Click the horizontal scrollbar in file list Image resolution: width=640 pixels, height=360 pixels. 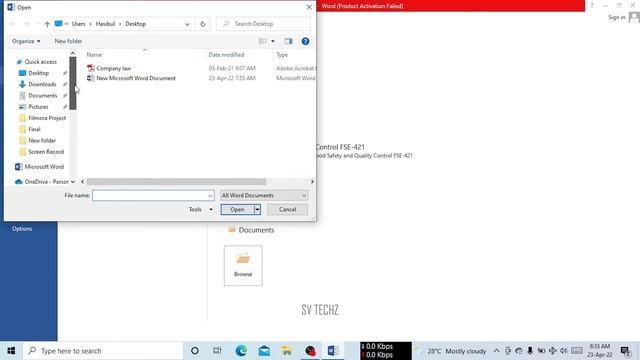[x=176, y=182]
